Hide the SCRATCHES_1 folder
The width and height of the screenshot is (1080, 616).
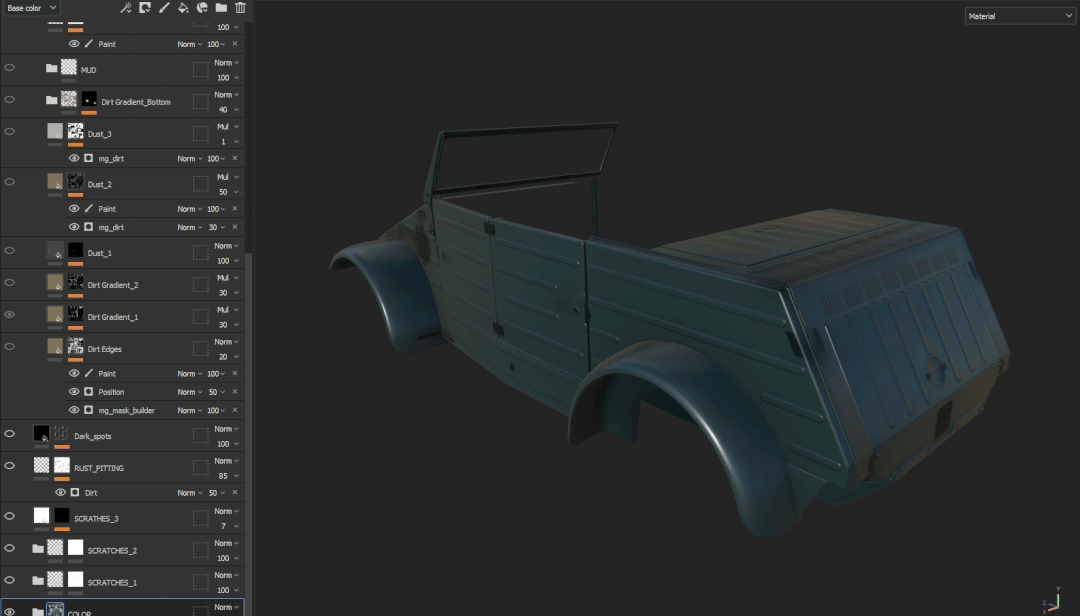tap(10, 580)
